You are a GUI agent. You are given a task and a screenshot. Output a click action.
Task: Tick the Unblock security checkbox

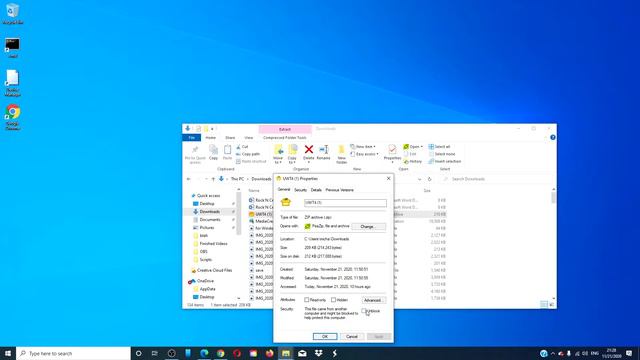pos(364,311)
